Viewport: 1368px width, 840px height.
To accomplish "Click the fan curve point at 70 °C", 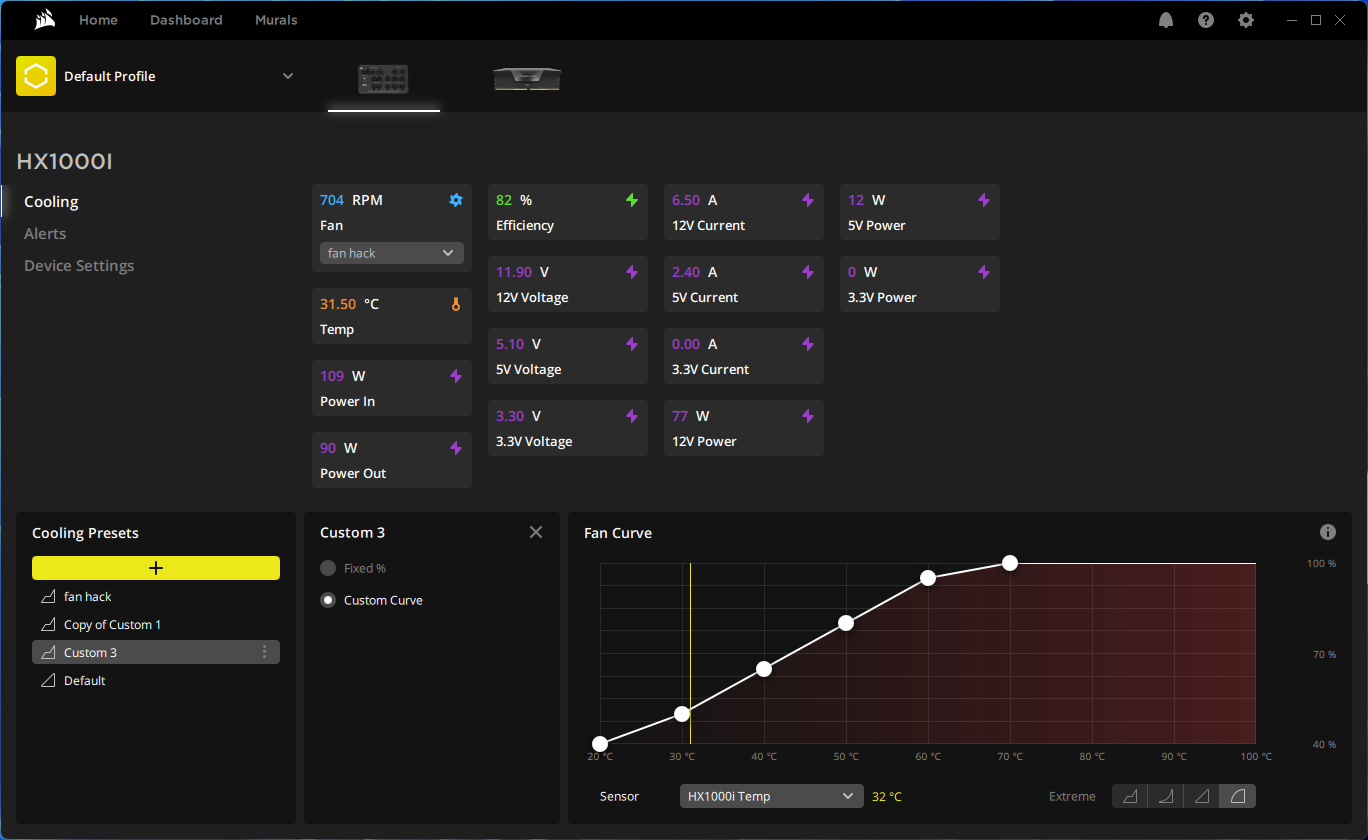I will click(1010, 563).
